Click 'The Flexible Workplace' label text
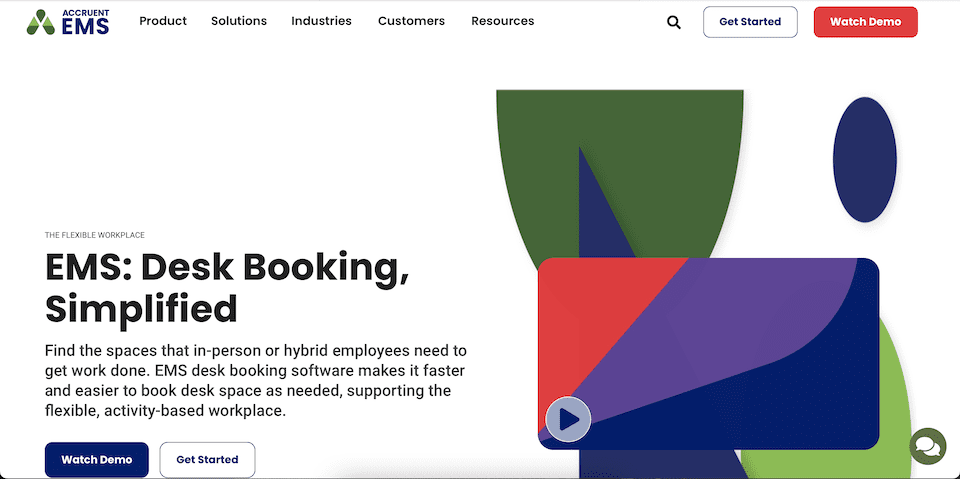The image size is (960, 479). 95,235
